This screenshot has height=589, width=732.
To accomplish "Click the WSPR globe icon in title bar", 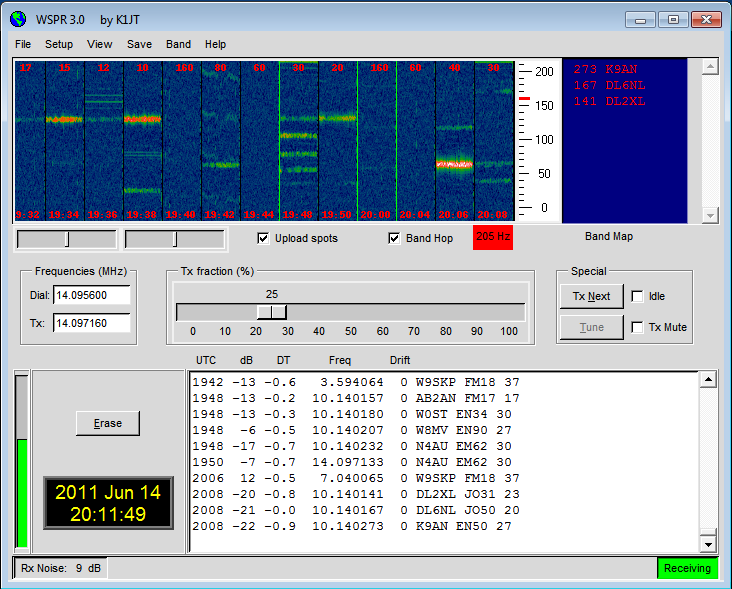I will point(19,19).
